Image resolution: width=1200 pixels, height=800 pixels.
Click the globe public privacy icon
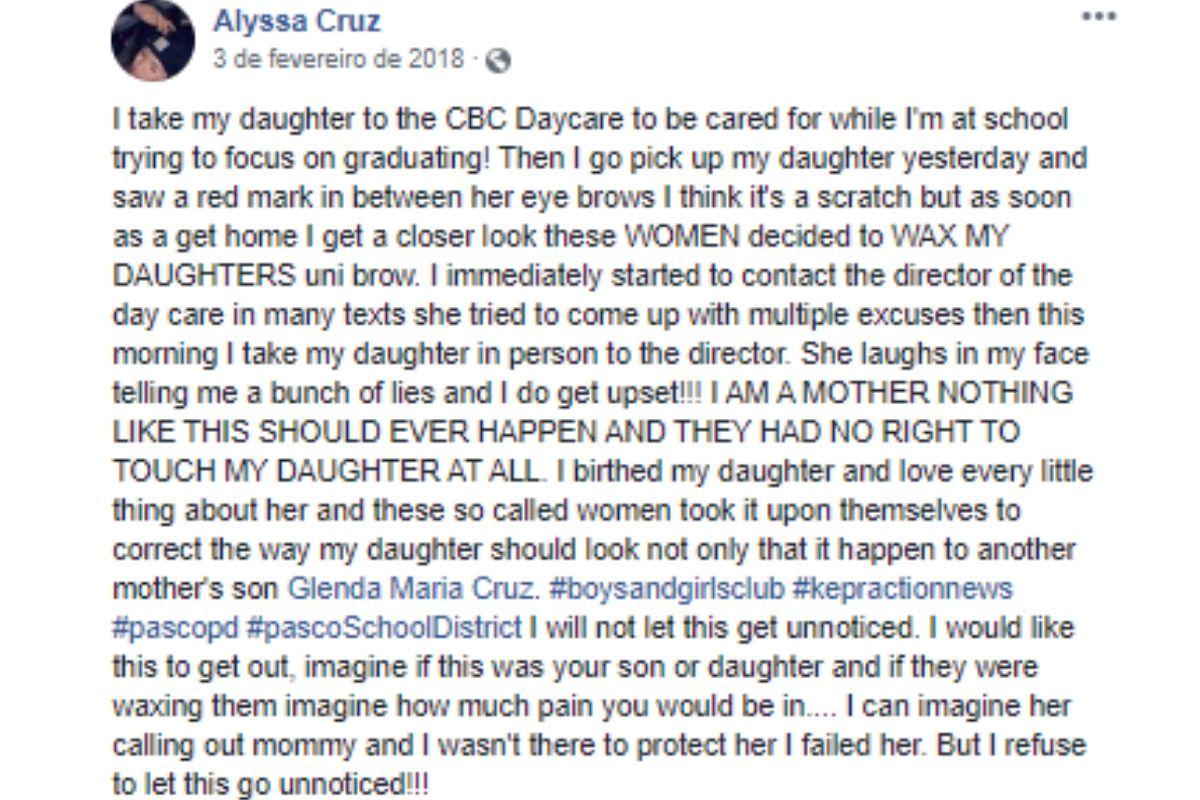[498, 60]
